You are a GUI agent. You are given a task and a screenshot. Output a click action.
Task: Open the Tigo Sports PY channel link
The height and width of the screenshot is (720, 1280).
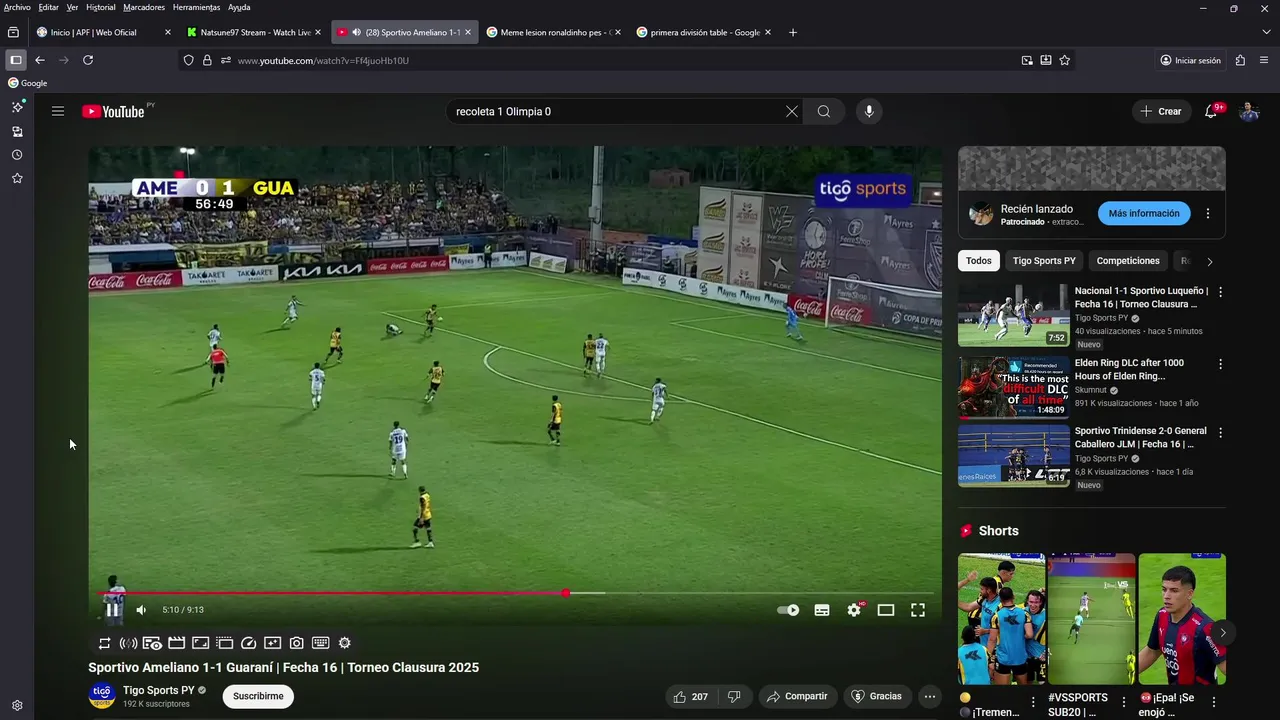159,690
